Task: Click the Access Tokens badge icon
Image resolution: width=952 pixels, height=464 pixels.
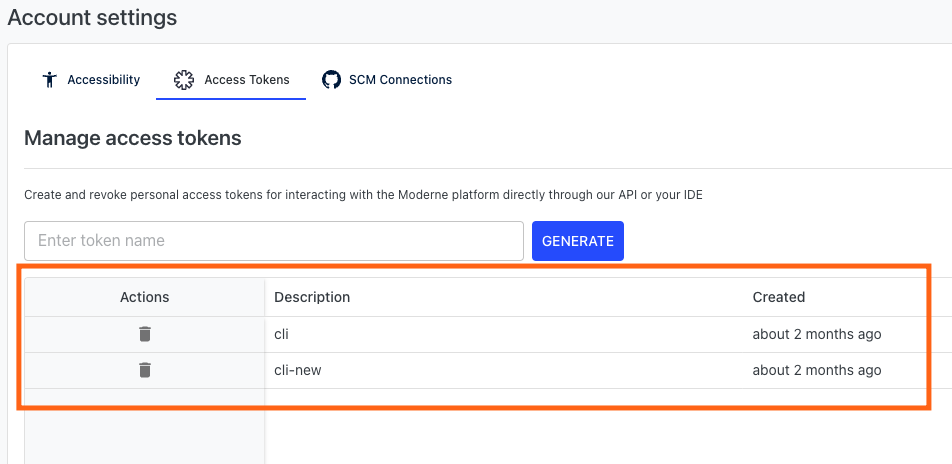Action: click(x=183, y=80)
